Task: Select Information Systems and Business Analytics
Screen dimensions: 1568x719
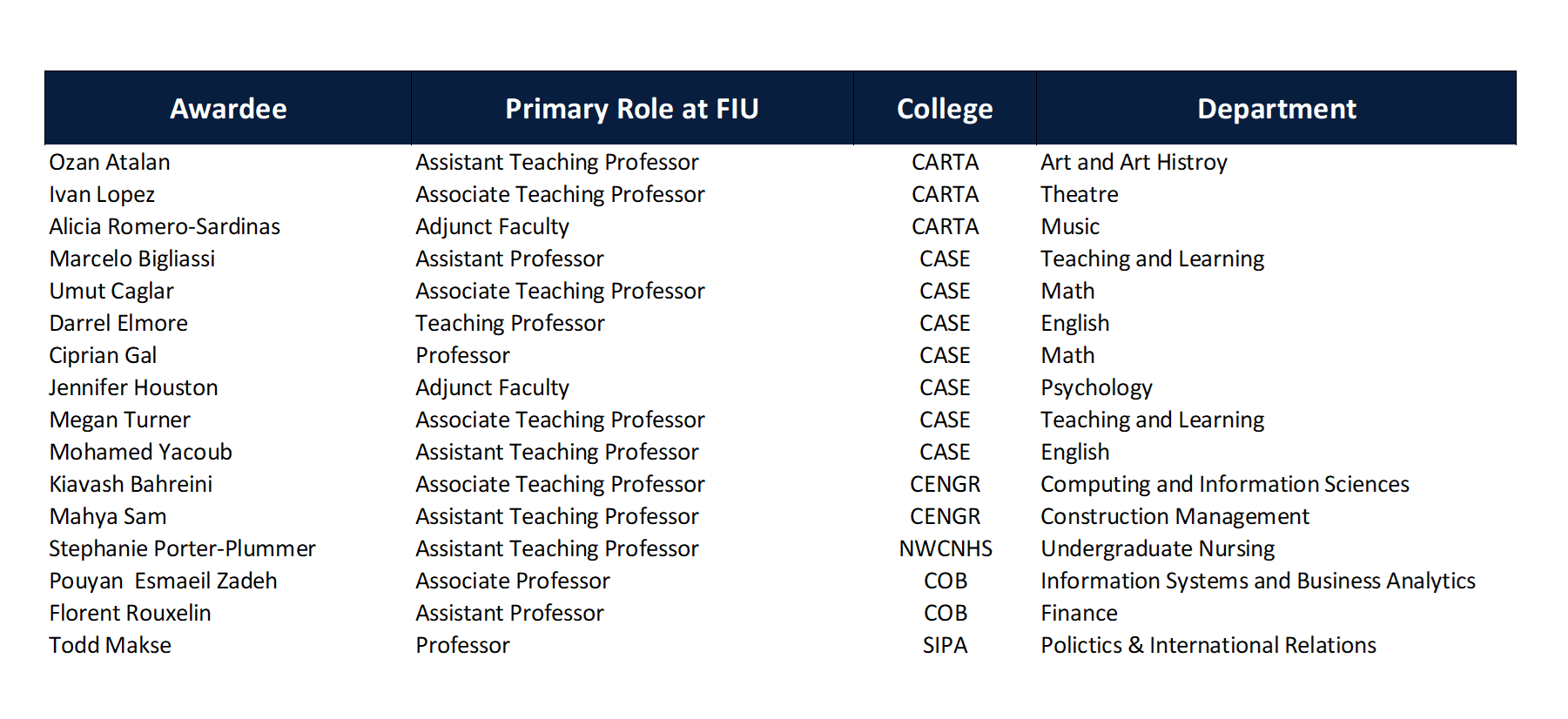Action: point(1257,581)
